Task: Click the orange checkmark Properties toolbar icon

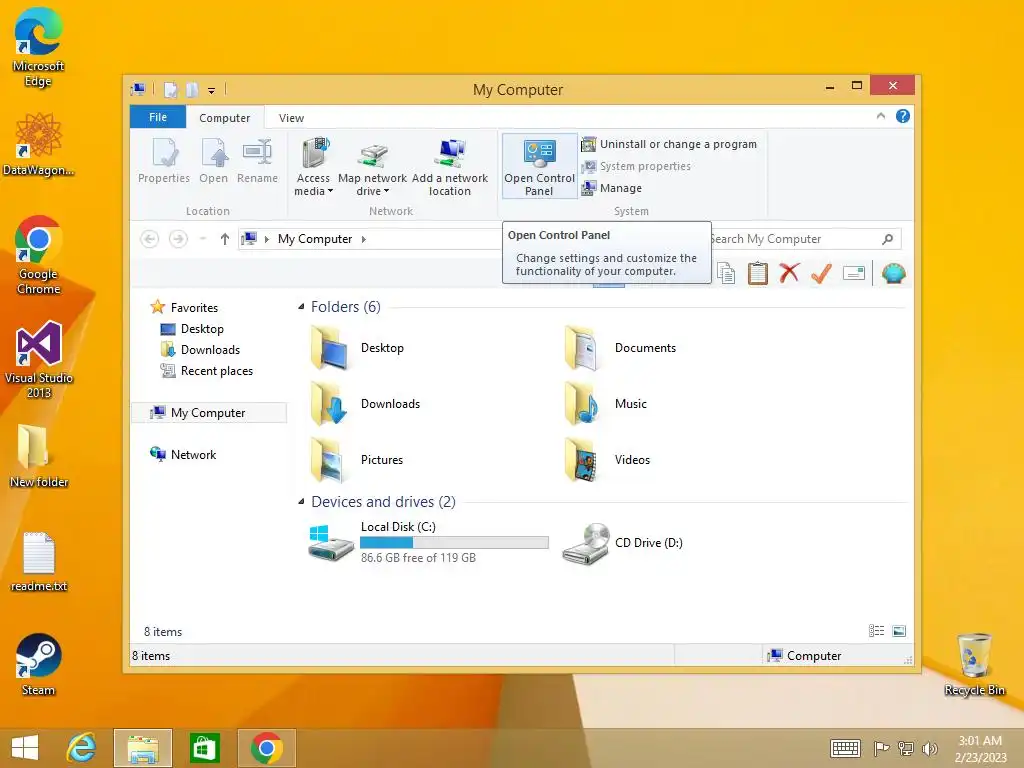Action: [x=821, y=273]
